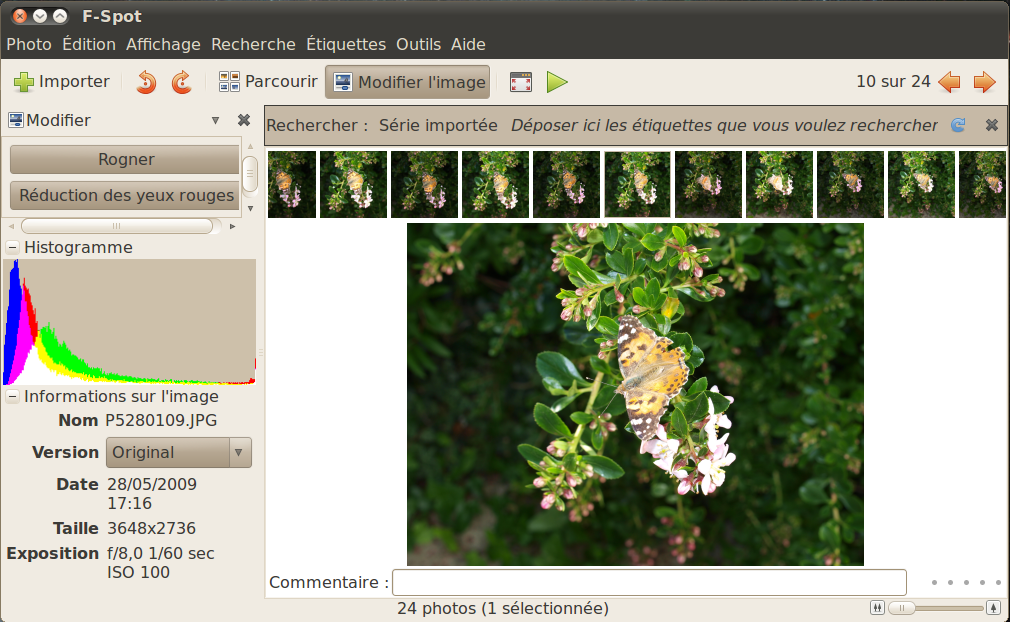Open the Modifier sidebar panel dropdown arrow
The height and width of the screenshot is (622, 1010).
(215, 121)
